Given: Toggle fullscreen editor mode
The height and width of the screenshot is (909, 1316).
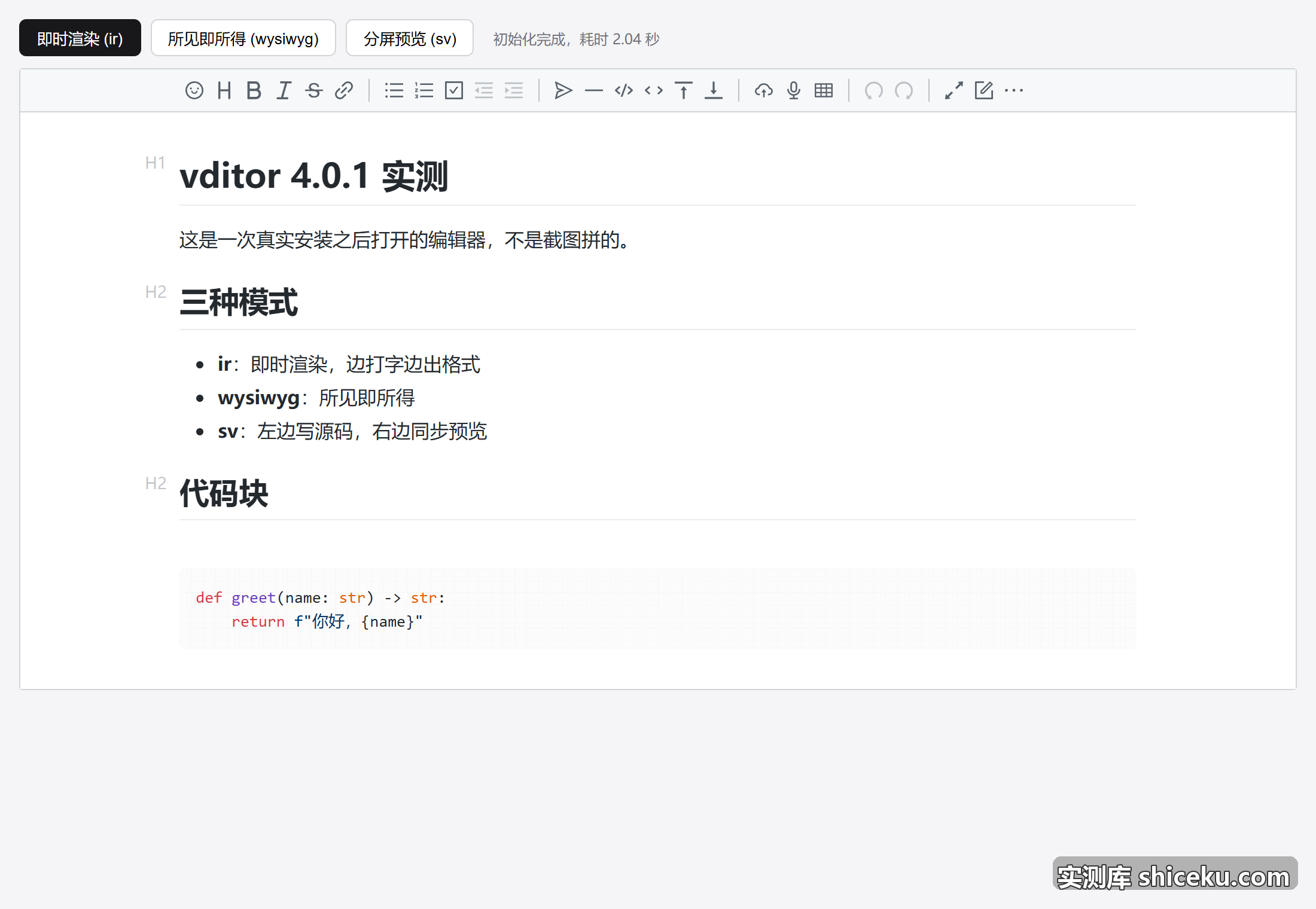Looking at the screenshot, I should pyautogui.click(x=954, y=90).
